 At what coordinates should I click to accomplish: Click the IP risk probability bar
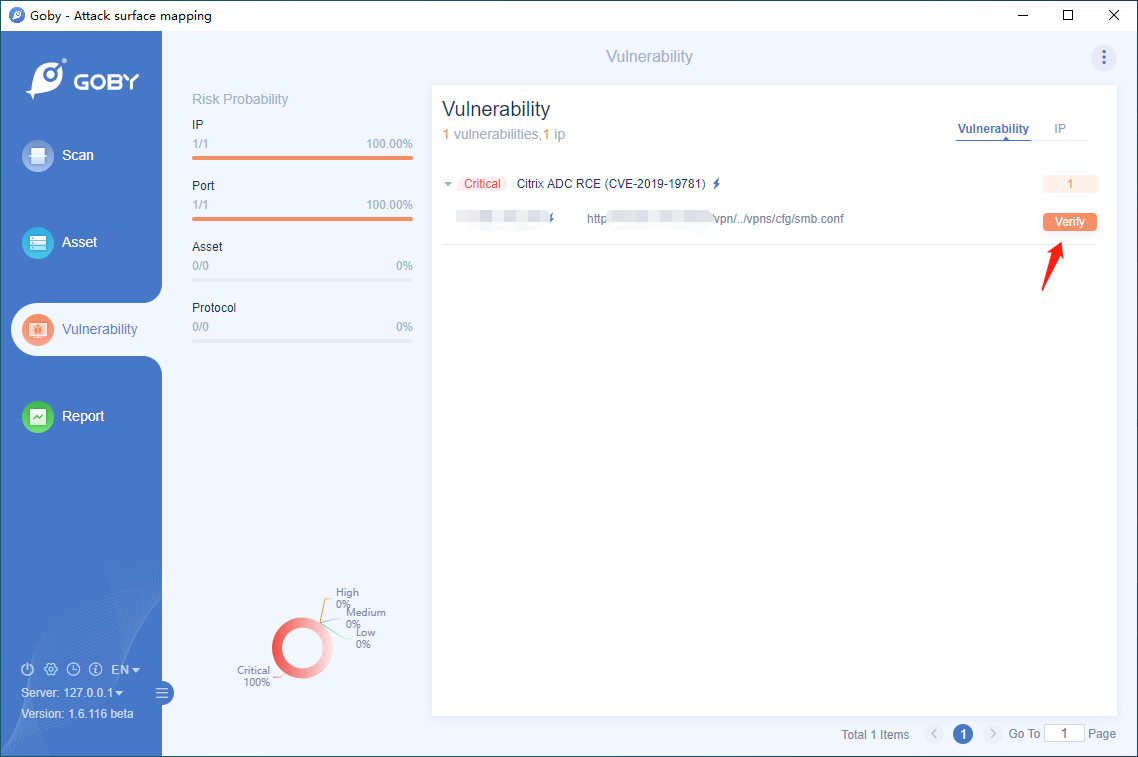[302, 157]
